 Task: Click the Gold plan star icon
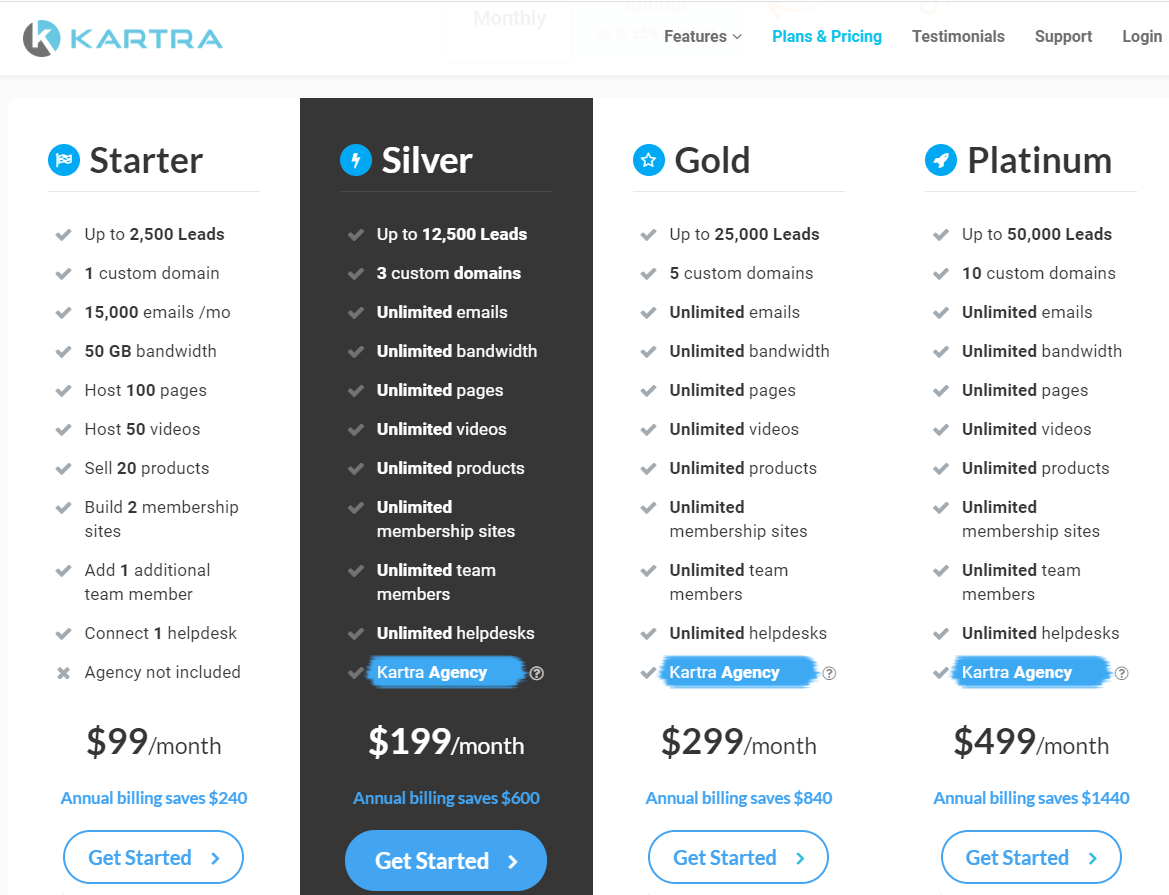point(649,160)
